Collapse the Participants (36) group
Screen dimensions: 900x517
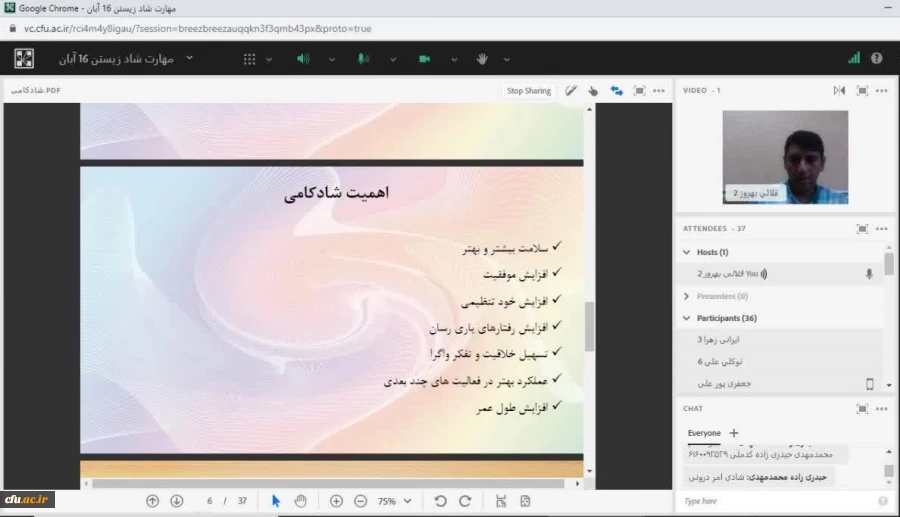(x=686, y=318)
